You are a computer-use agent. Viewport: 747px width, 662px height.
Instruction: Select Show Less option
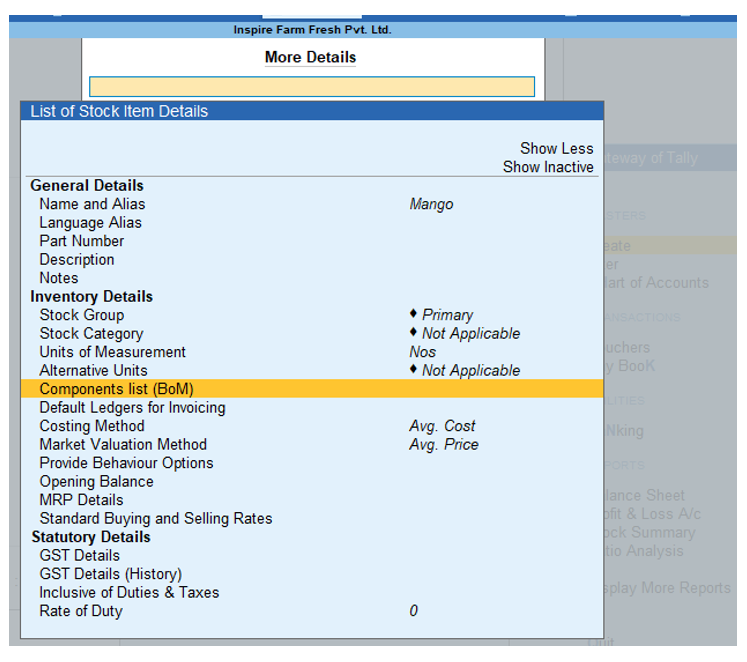tap(556, 149)
